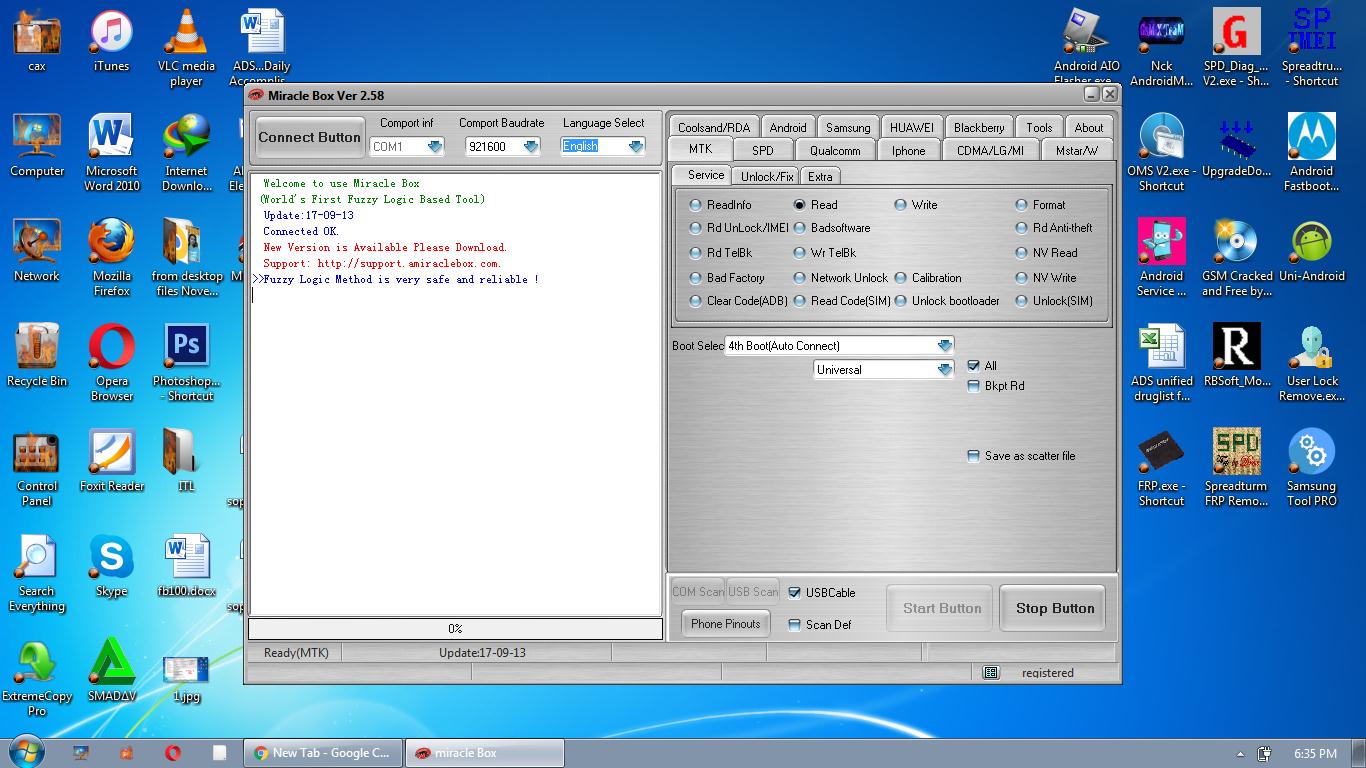Image resolution: width=1366 pixels, height=768 pixels.
Task: Open the Universal model dropdown
Action: 944,370
